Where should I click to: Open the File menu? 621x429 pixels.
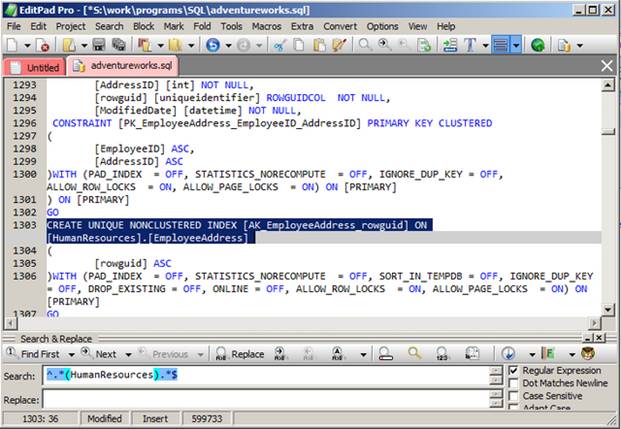(14, 27)
